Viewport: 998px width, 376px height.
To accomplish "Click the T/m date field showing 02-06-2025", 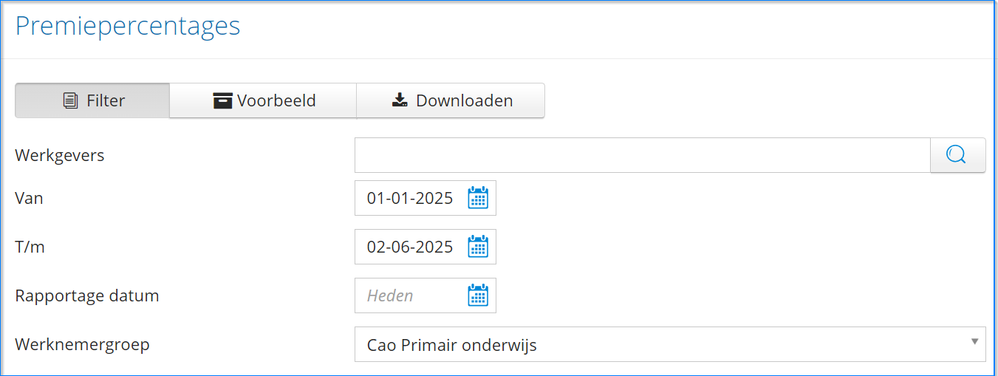I will (425, 246).
